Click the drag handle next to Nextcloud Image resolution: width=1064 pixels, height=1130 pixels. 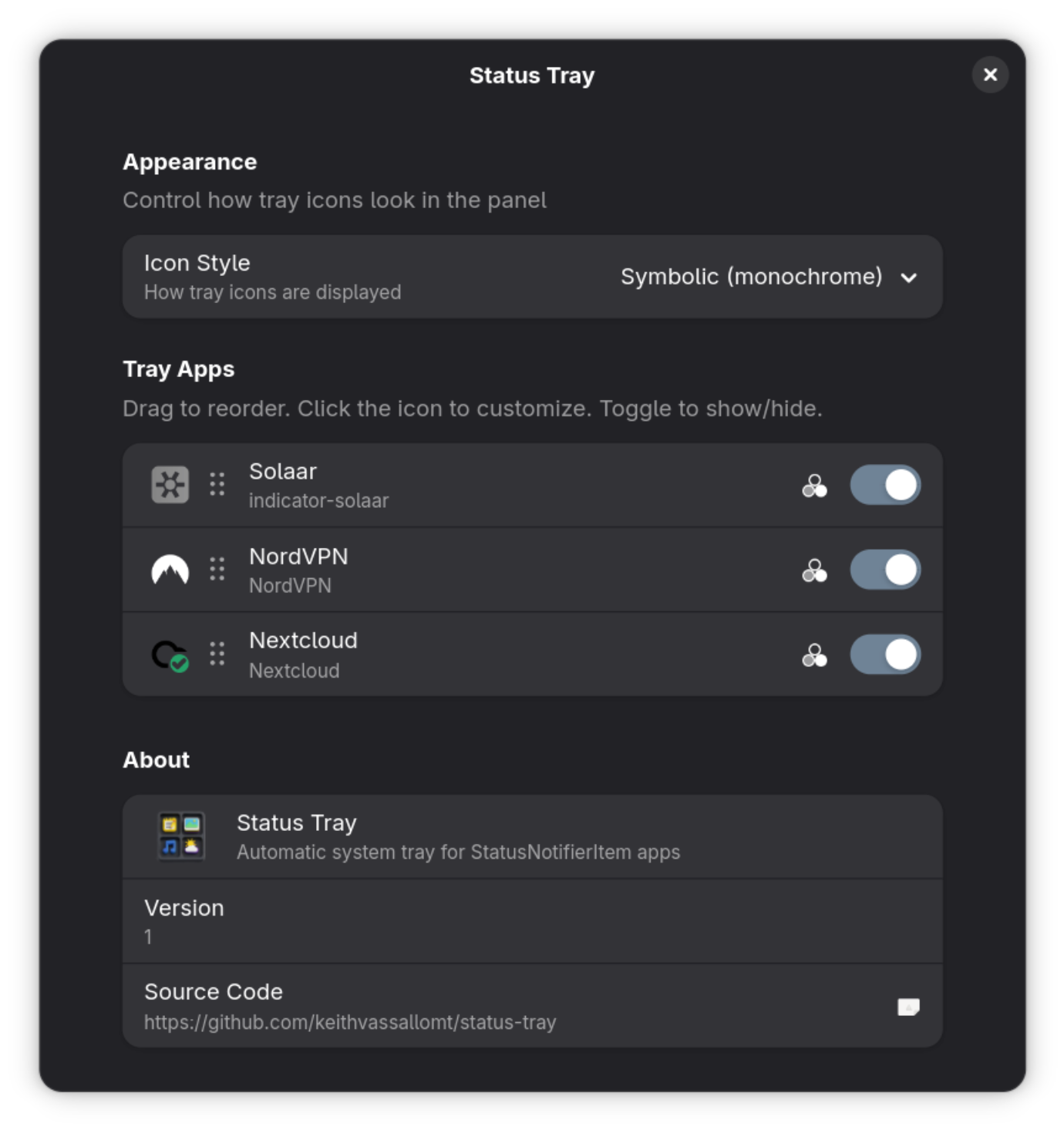(217, 654)
